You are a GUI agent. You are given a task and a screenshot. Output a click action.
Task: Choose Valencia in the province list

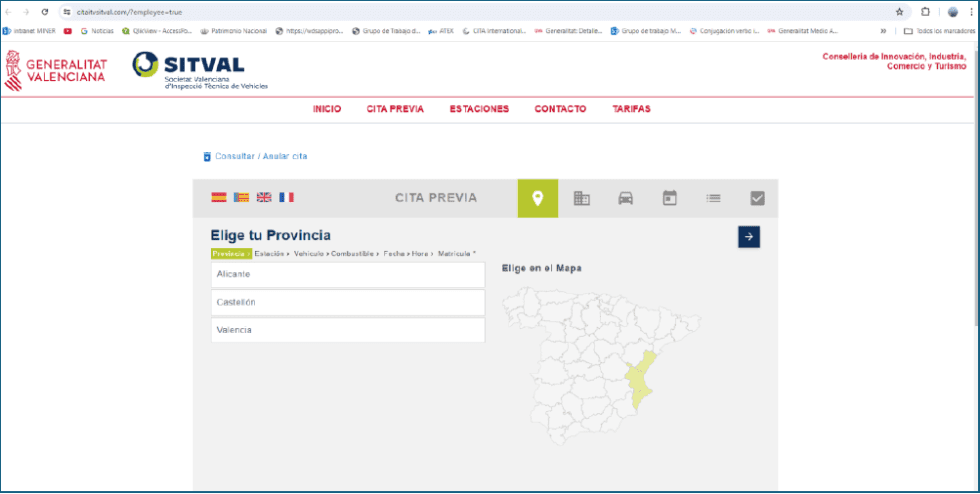click(x=347, y=330)
